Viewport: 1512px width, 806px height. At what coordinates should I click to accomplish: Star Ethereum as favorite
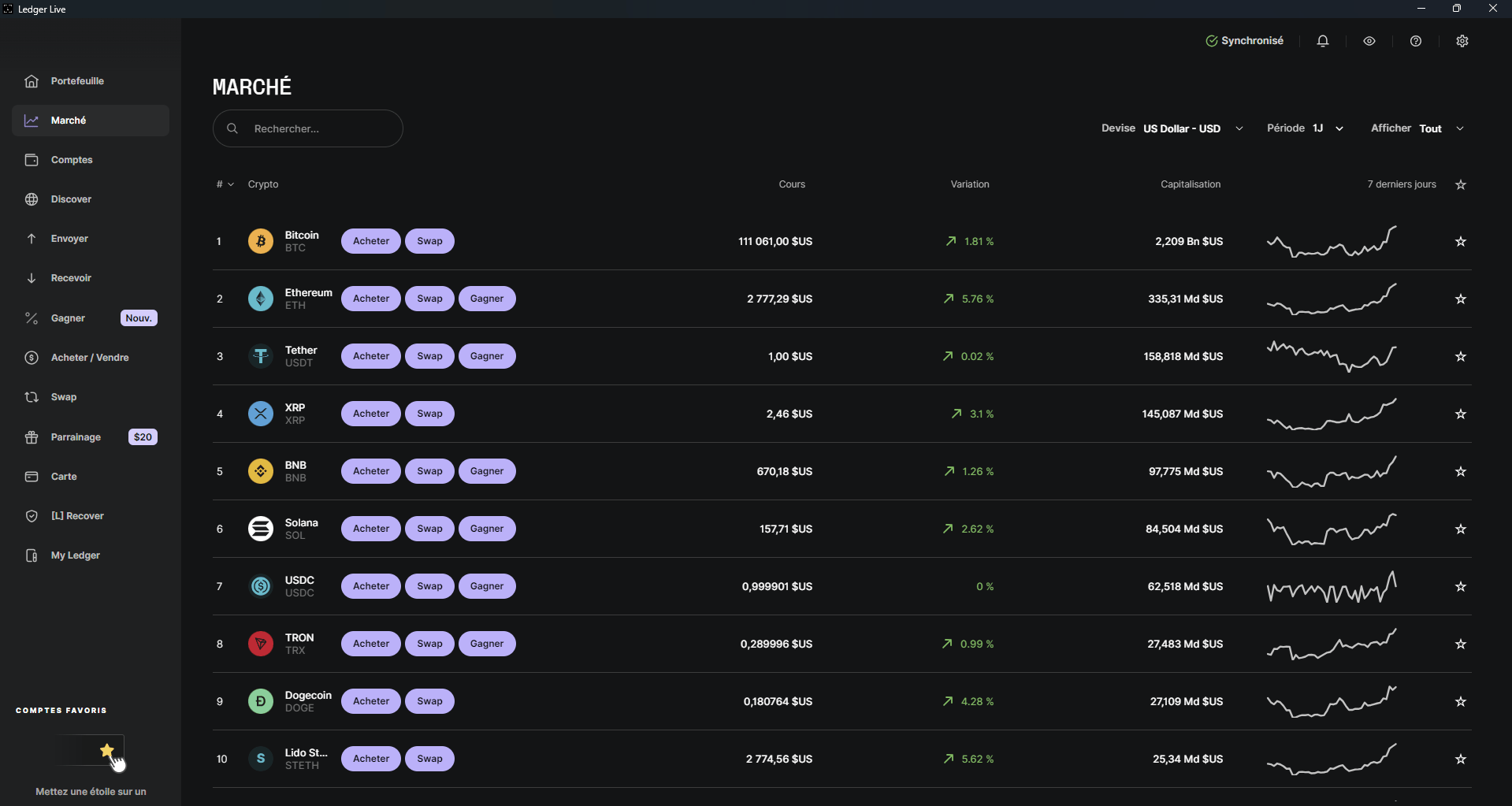pos(1461,299)
